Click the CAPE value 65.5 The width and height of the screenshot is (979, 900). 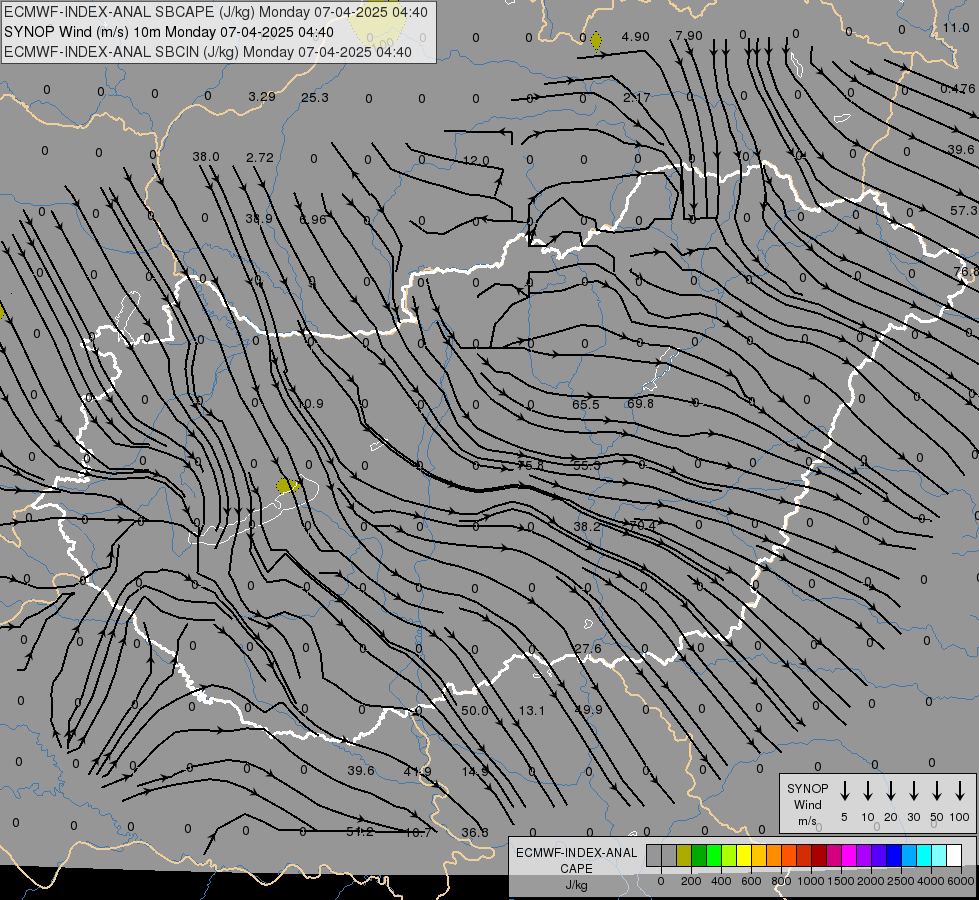coord(586,405)
